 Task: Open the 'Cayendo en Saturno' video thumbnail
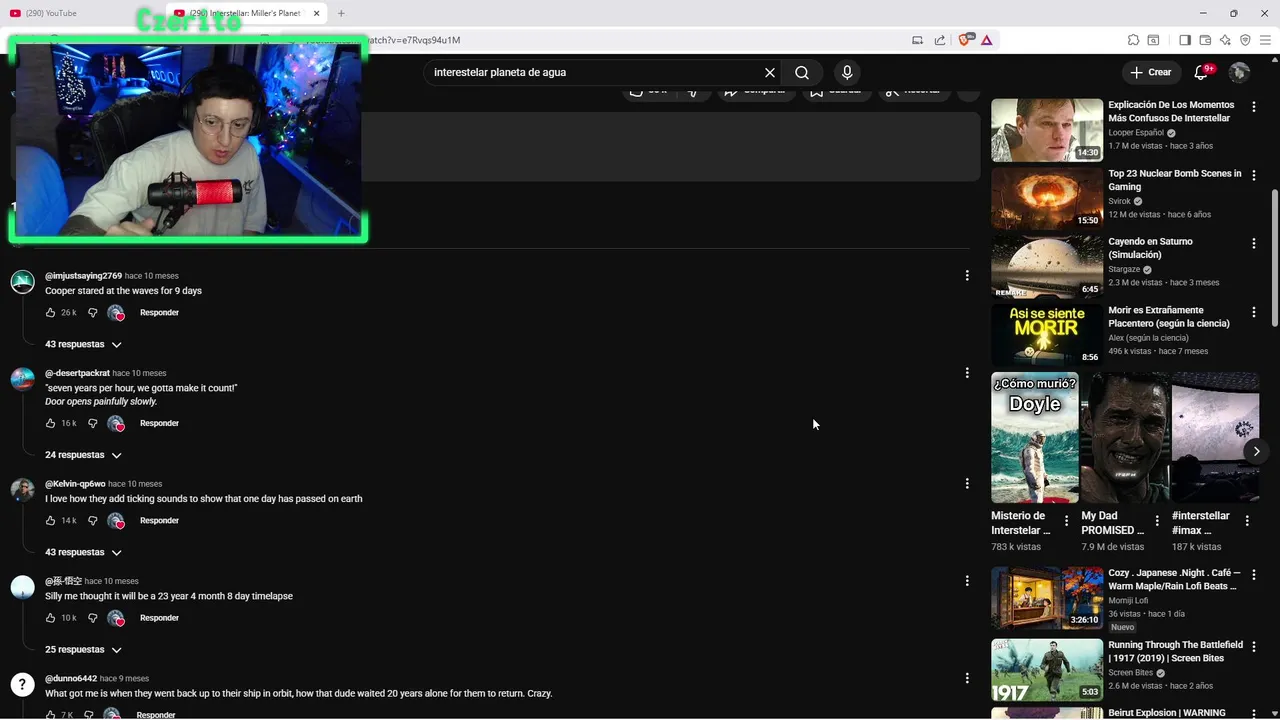[1047, 267]
